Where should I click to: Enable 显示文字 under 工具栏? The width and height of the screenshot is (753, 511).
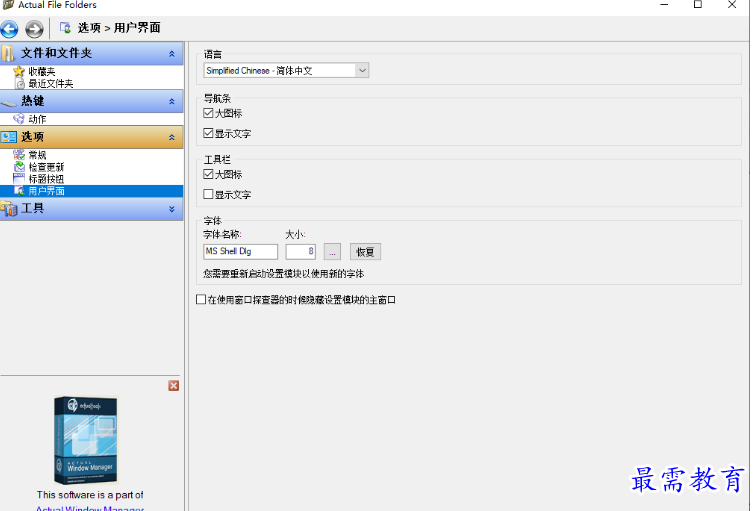coord(208,194)
